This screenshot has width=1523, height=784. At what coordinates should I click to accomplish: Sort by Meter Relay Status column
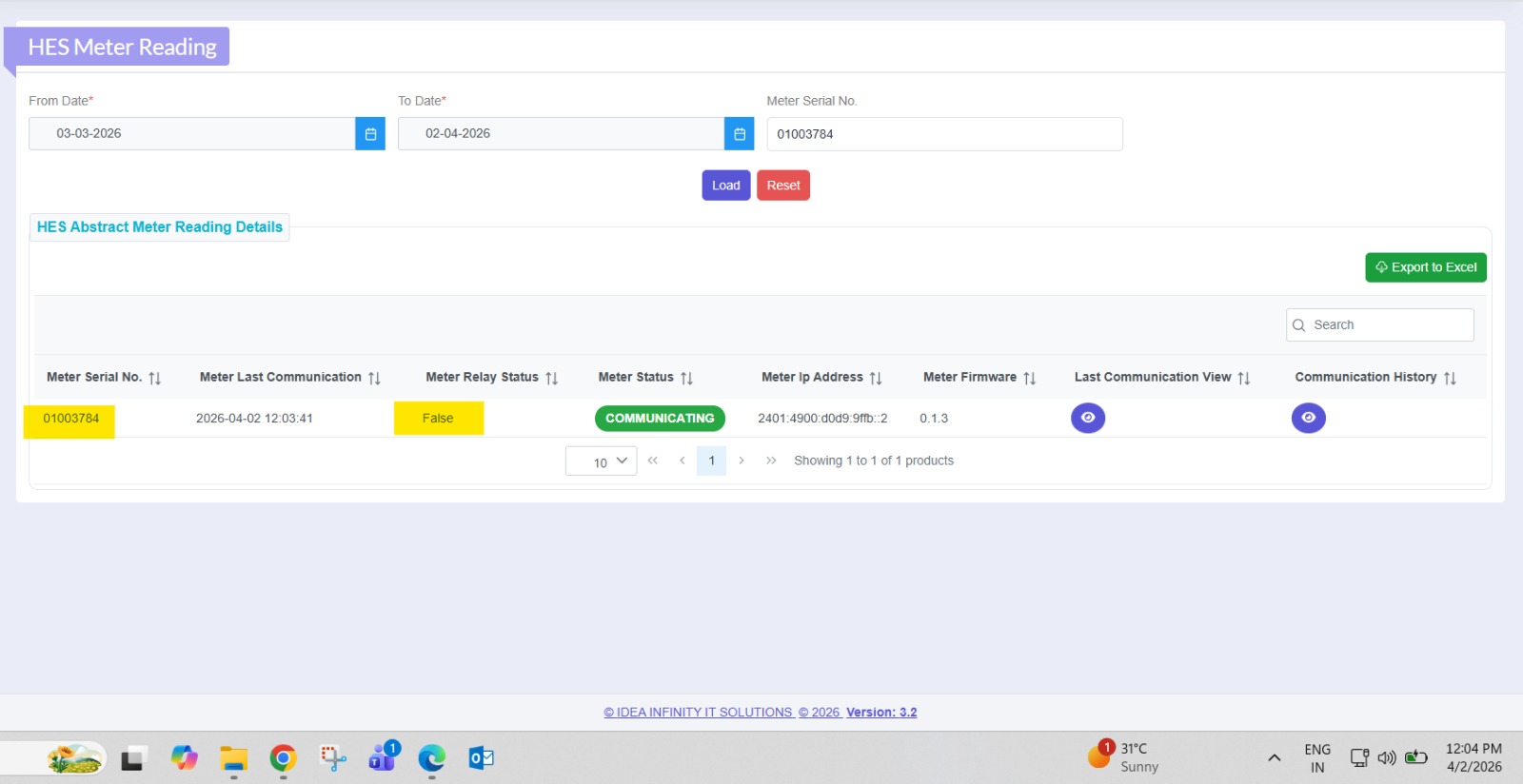point(552,378)
